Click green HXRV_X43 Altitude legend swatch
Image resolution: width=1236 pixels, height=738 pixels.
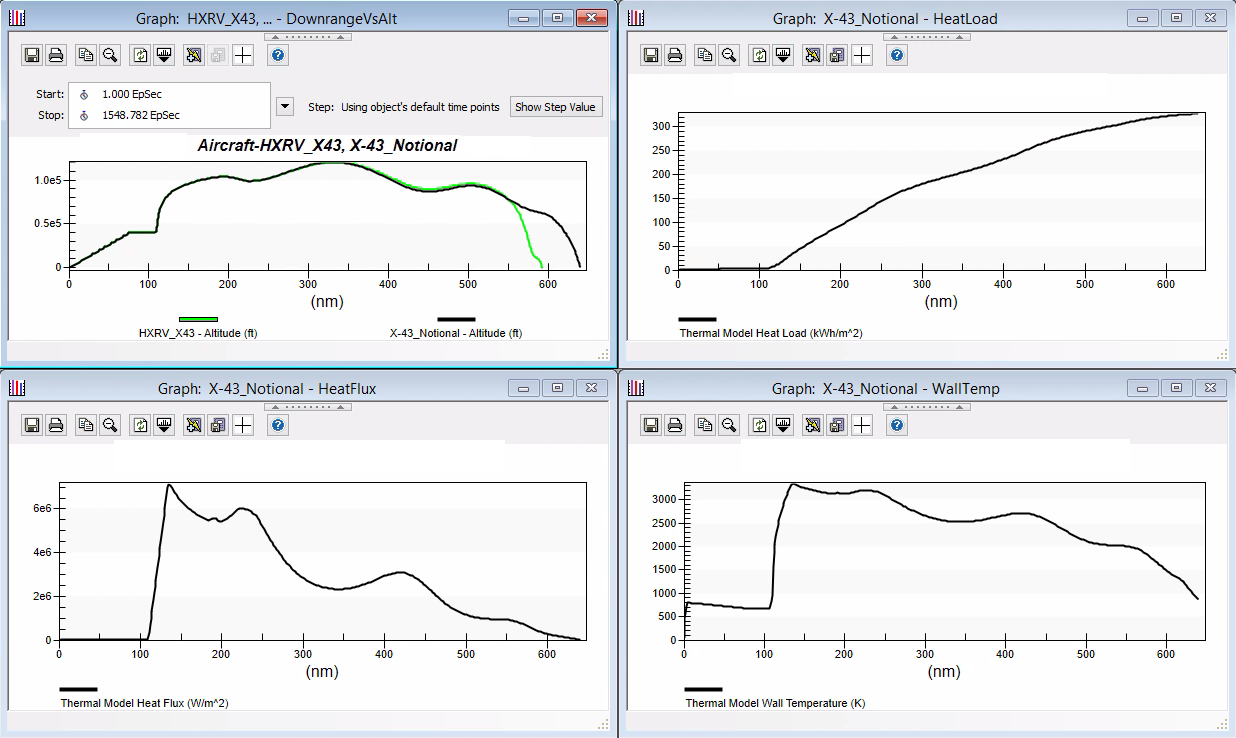pyautogui.click(x=198, y=319)
